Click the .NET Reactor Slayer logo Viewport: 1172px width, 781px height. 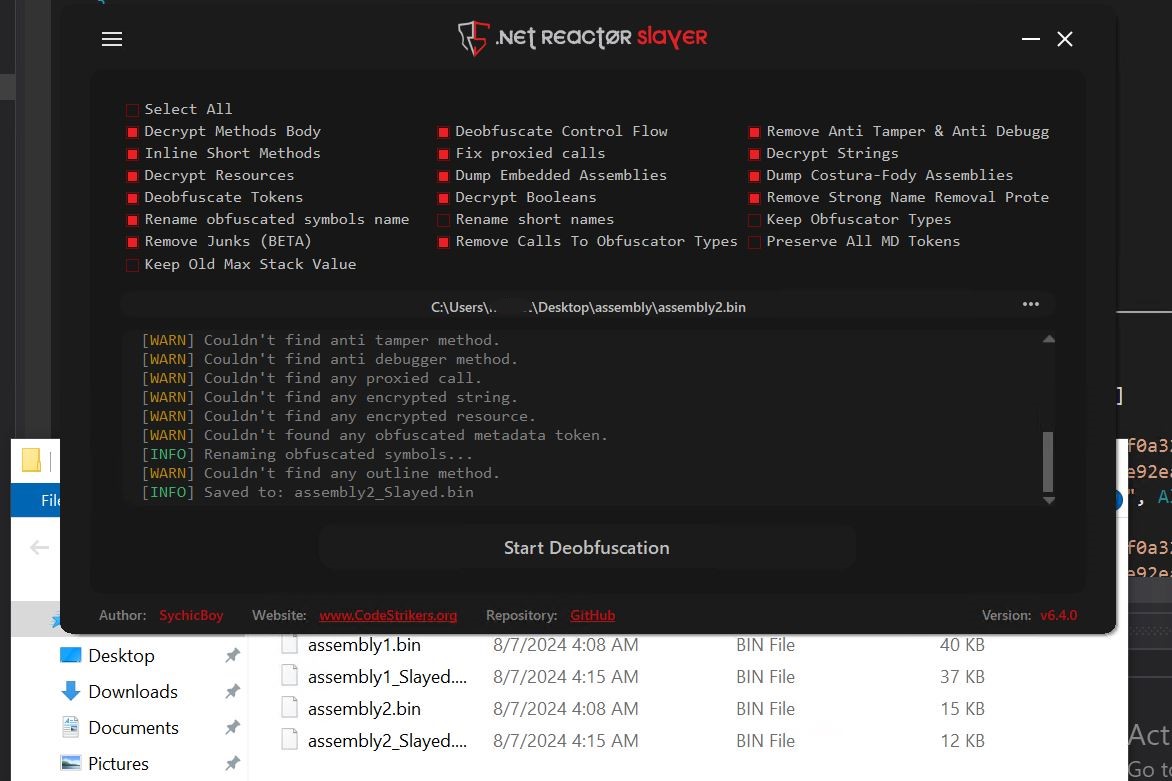click(x=583, y=38)
